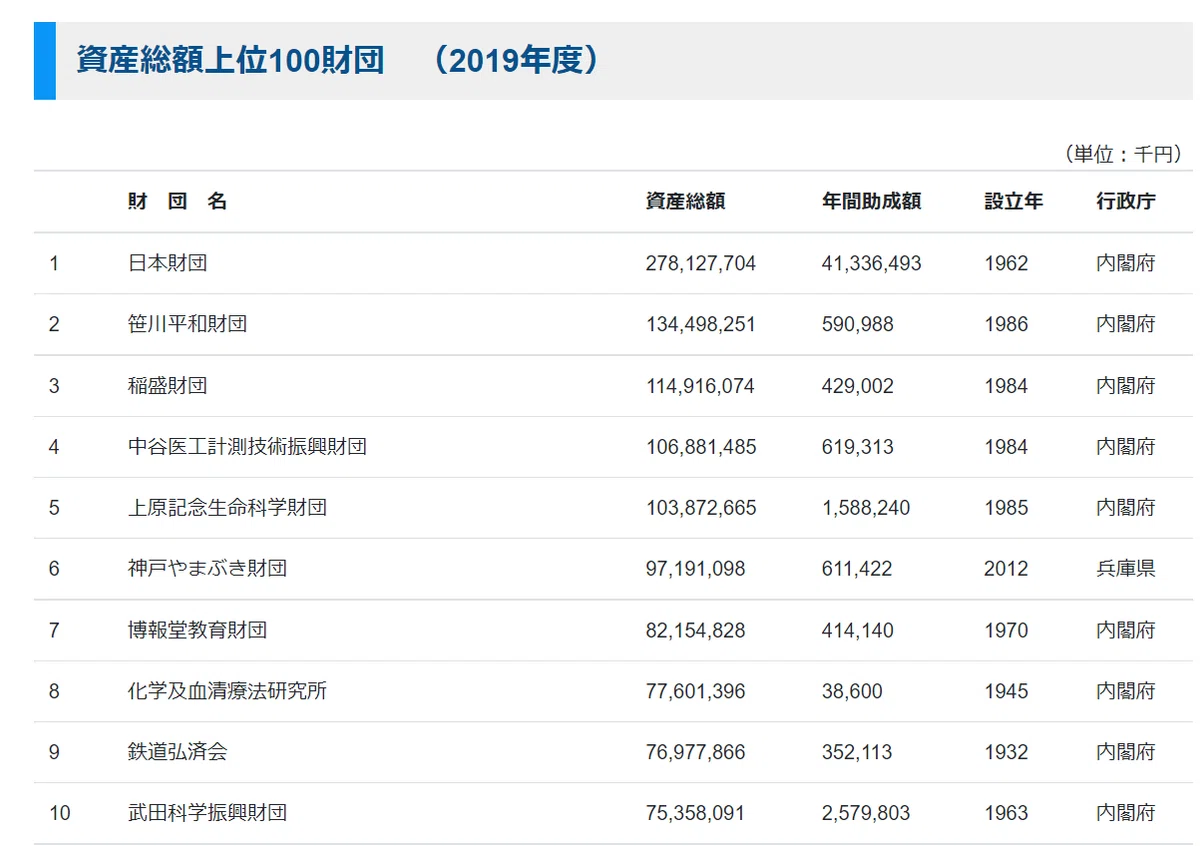Click the asset value 77,601,396
Image resolution: width=1200 pixels, height=846 pixels.
[x=696, y=691]
